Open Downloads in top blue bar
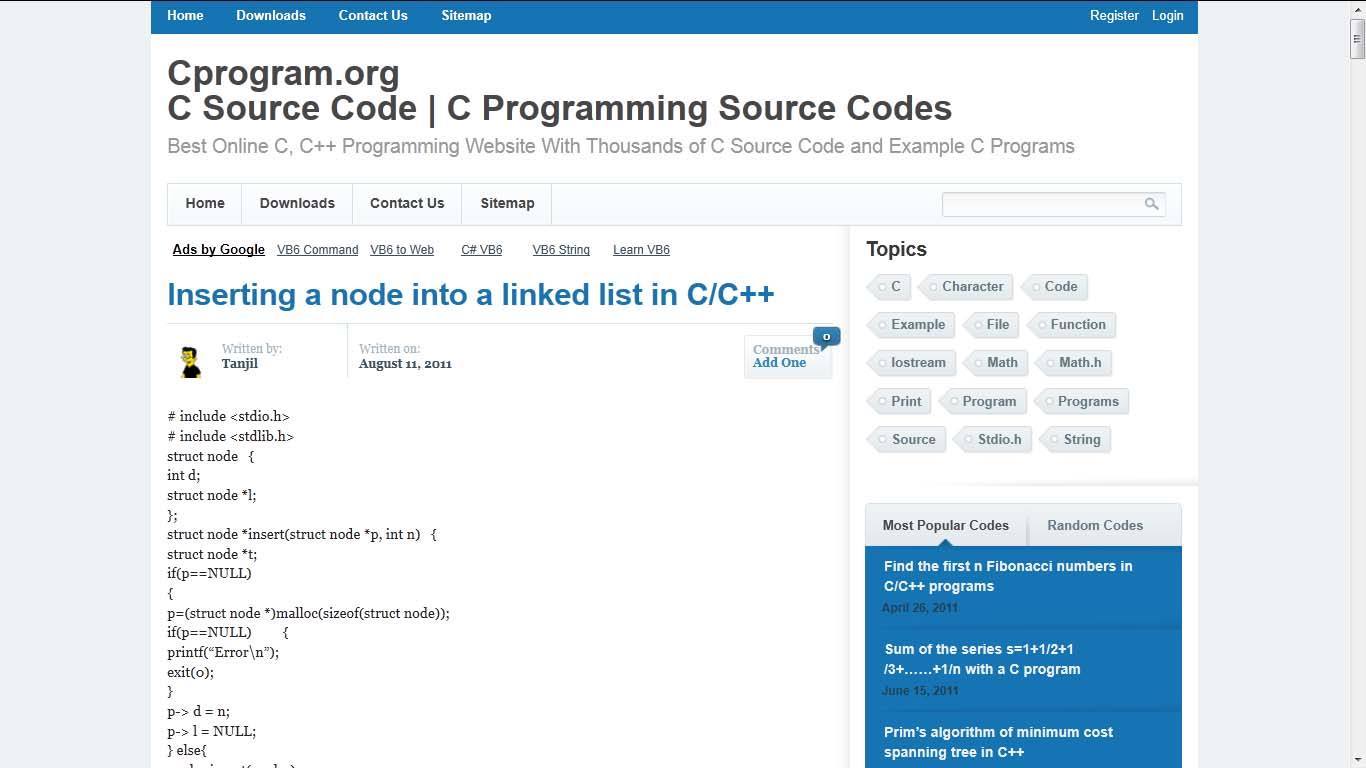 [x=271, y=16]
